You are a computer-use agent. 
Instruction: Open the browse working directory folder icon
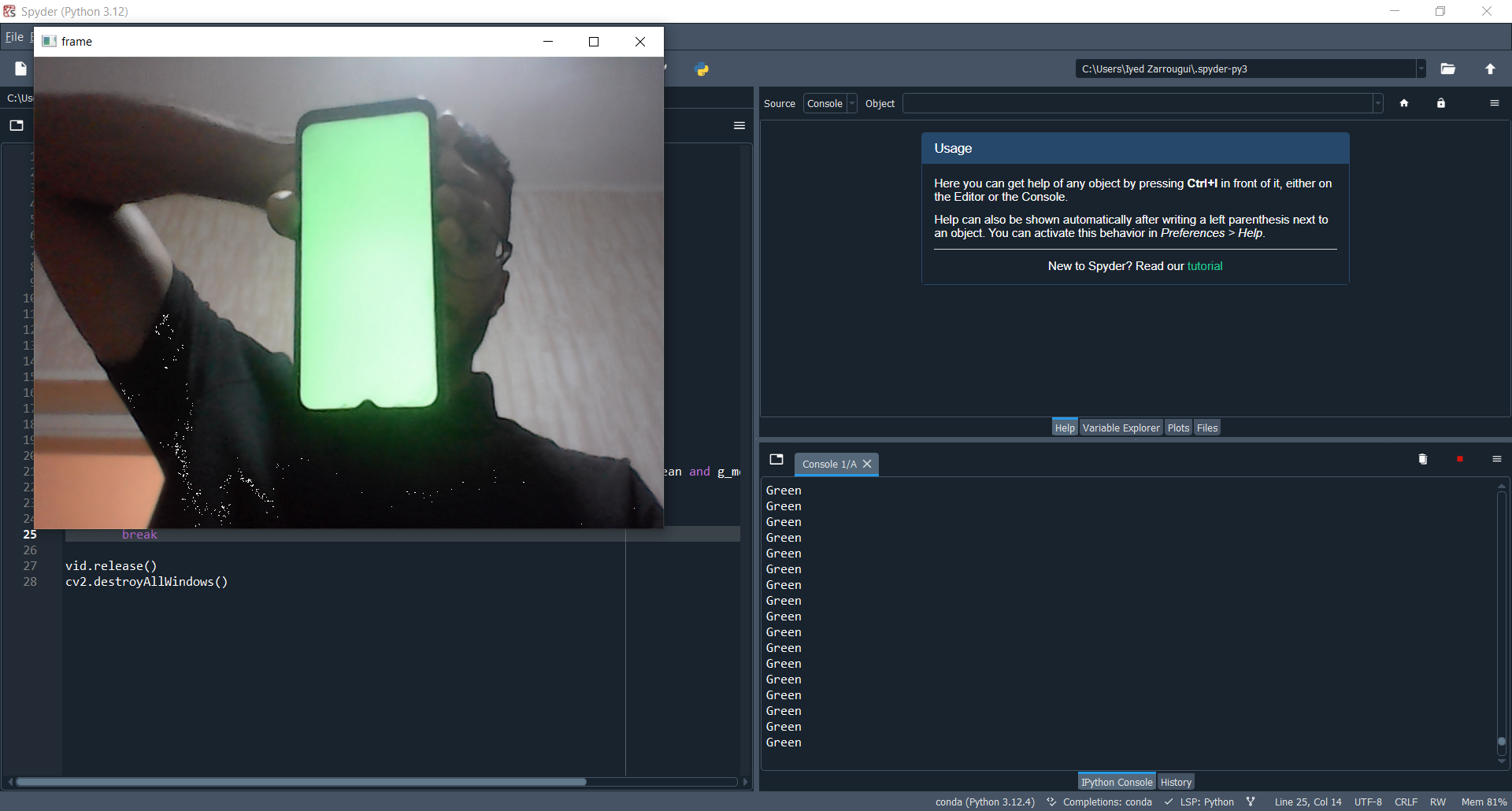(x=1448, y=69)
